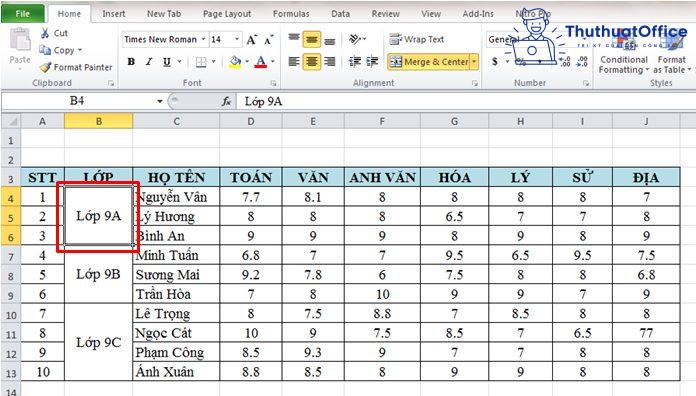Open the Name Box dropdown arrow
The image size is (696, 396).
coord(160,102)
